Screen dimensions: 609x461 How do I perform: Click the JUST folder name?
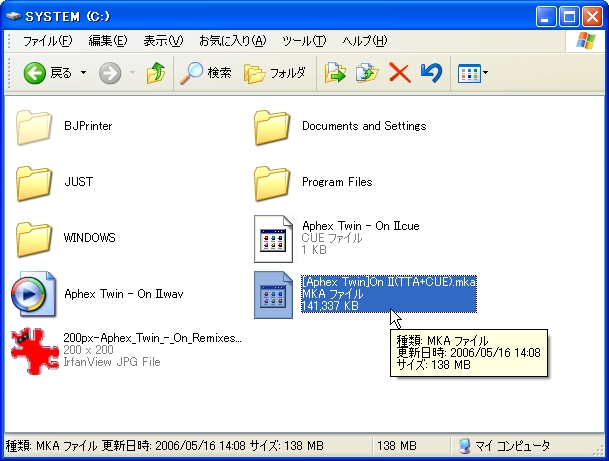tap(78, 182)
